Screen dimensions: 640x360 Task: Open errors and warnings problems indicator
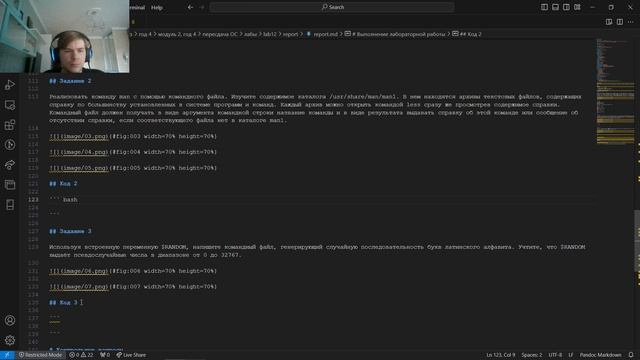coord(81,355)
